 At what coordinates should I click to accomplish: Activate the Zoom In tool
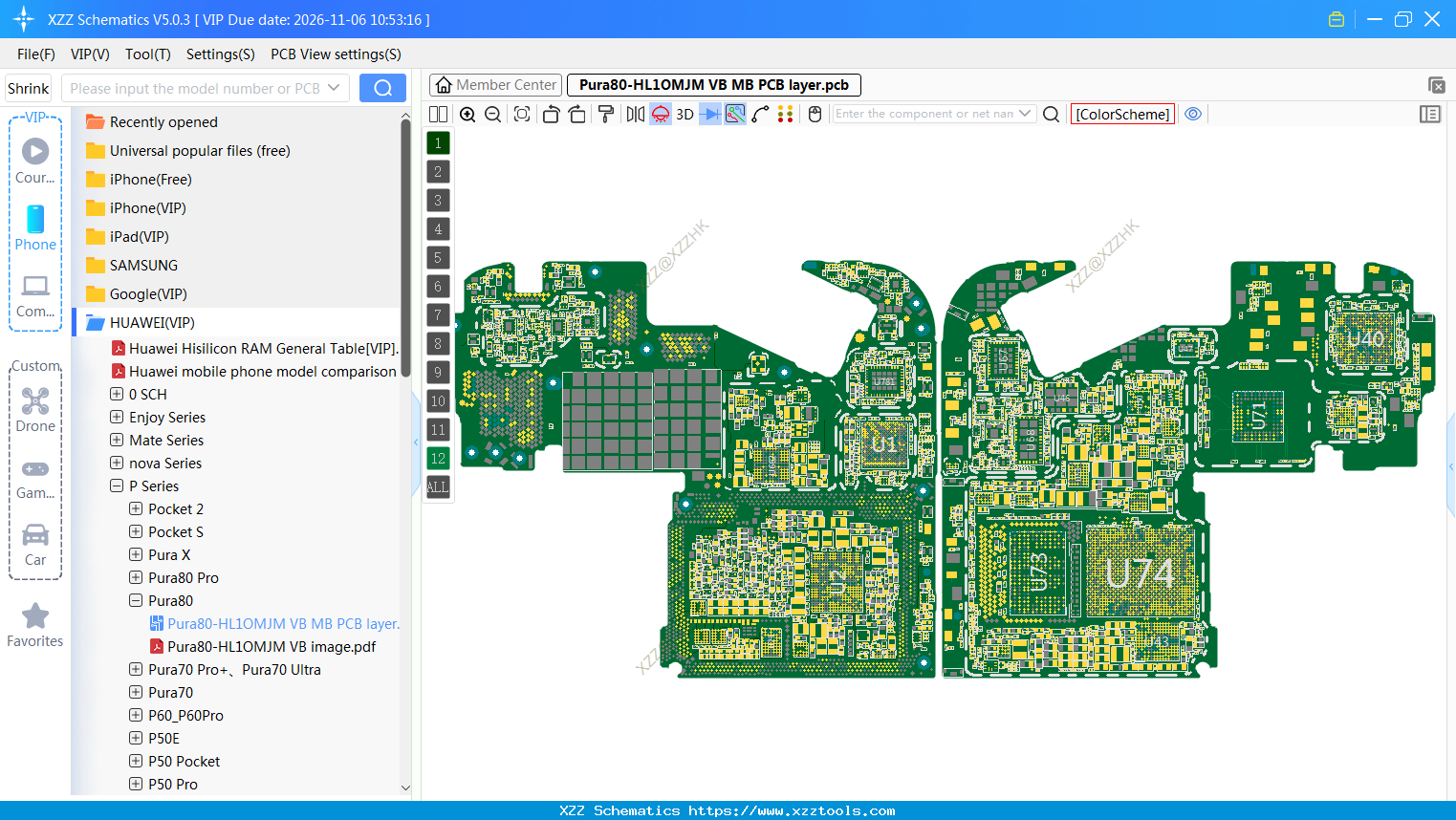tap(467, 114)
